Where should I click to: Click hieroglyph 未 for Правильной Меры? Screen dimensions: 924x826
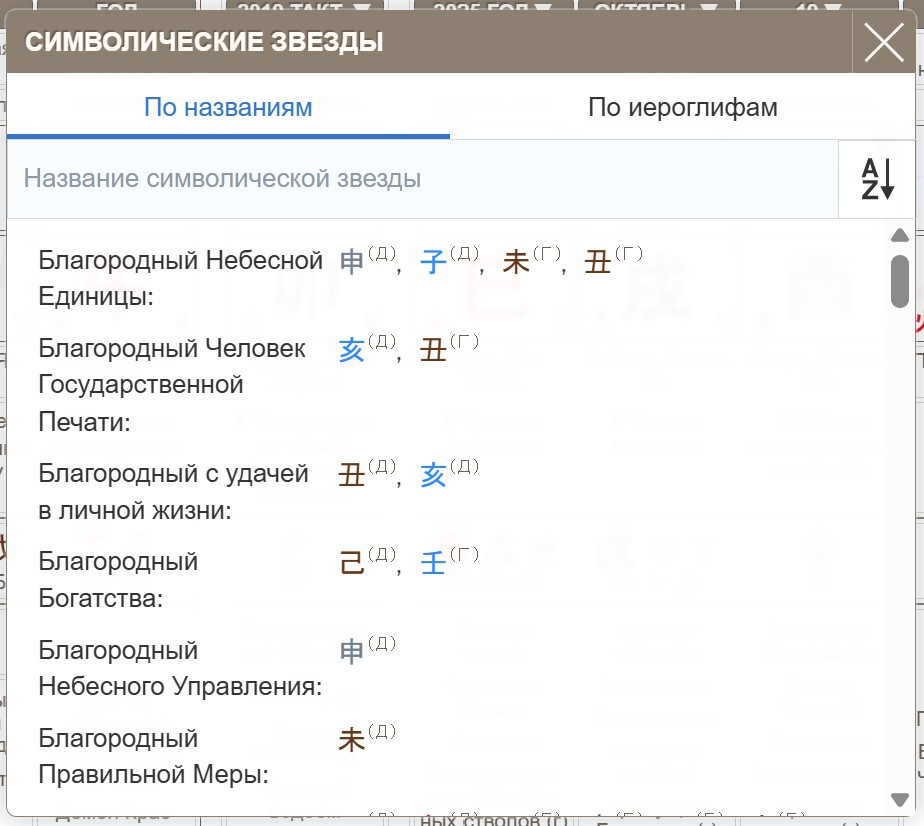pyautogui.click(x=350, y=739)
